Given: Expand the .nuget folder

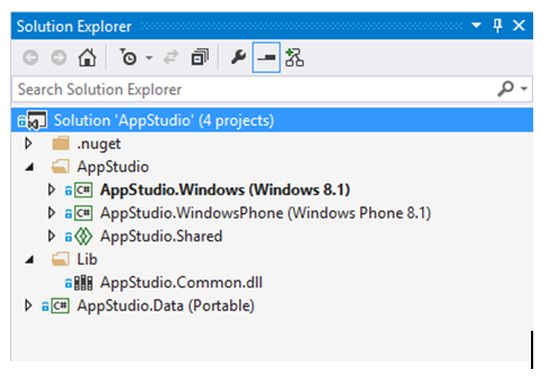Looking at the screenshot, I should (28, 143).
